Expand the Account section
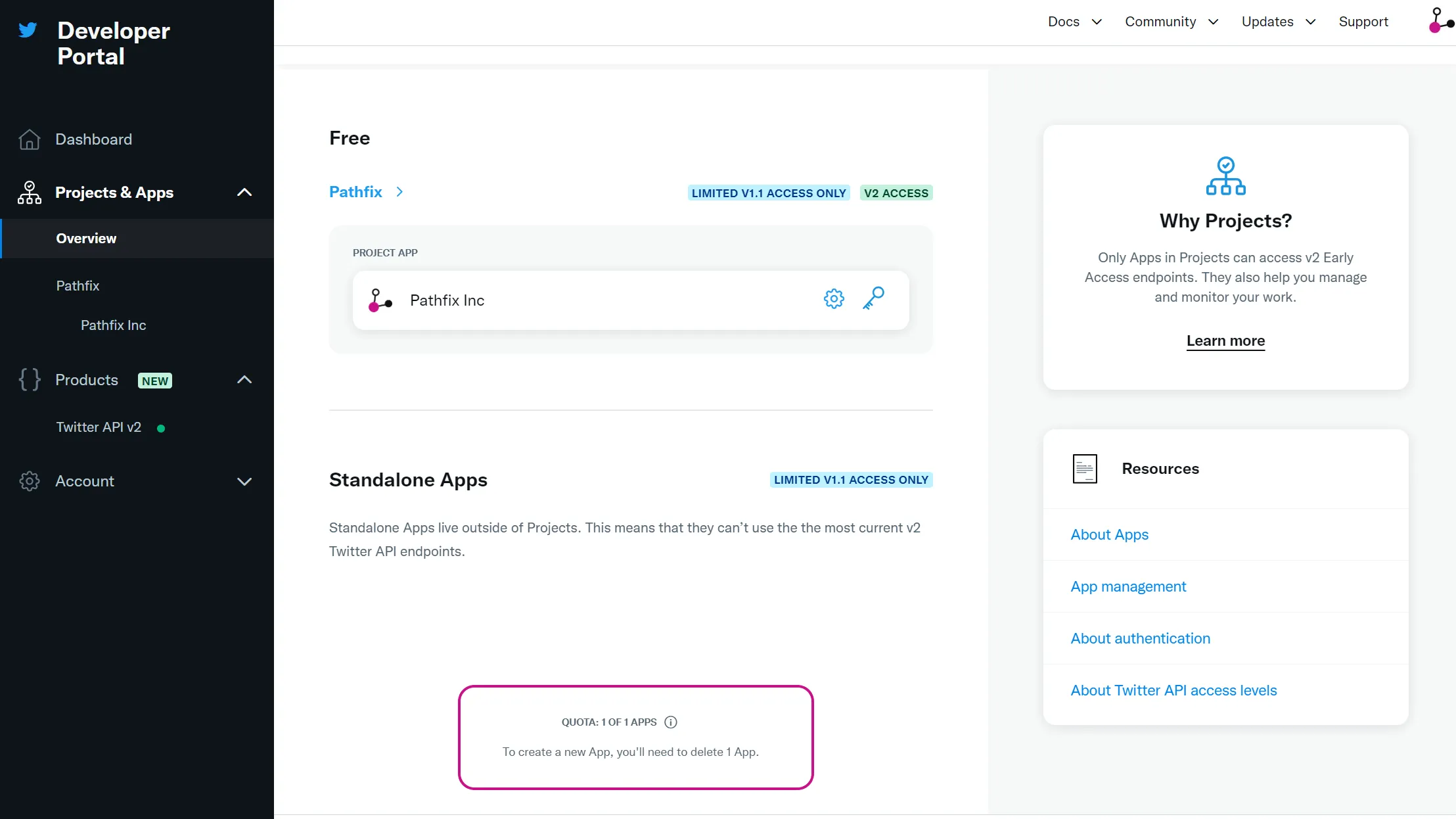 244,481
